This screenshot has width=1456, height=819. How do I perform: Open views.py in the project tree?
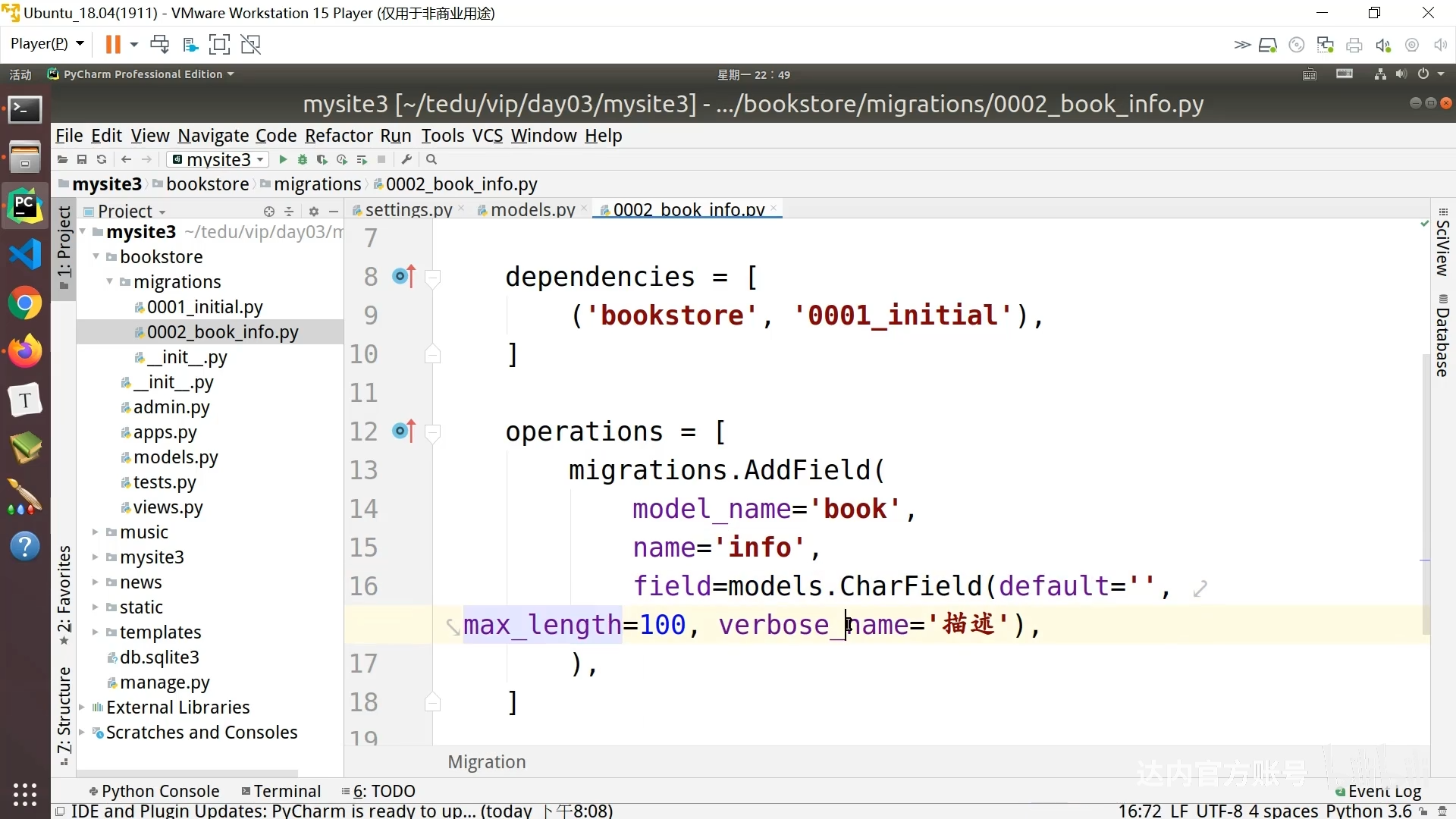click(168, 507)
